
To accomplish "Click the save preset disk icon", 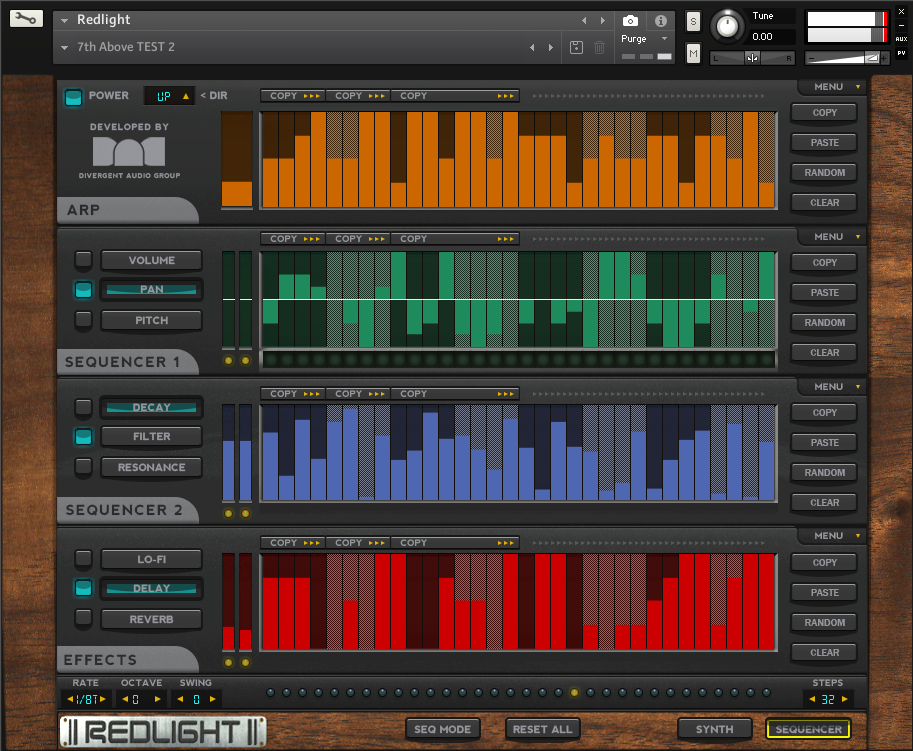I will coord(576,47).
